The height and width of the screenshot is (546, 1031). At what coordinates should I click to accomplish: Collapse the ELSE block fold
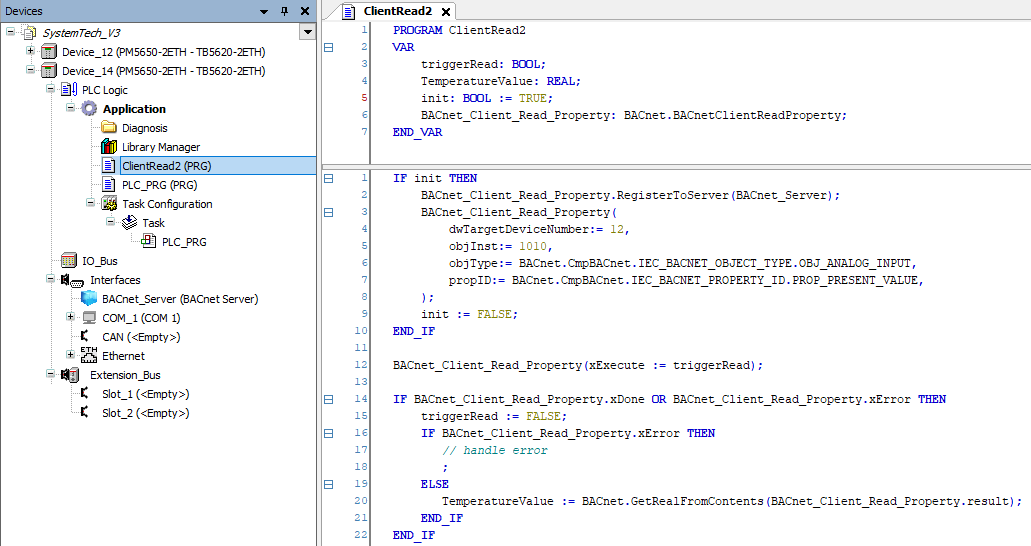(x=329, y=484)
